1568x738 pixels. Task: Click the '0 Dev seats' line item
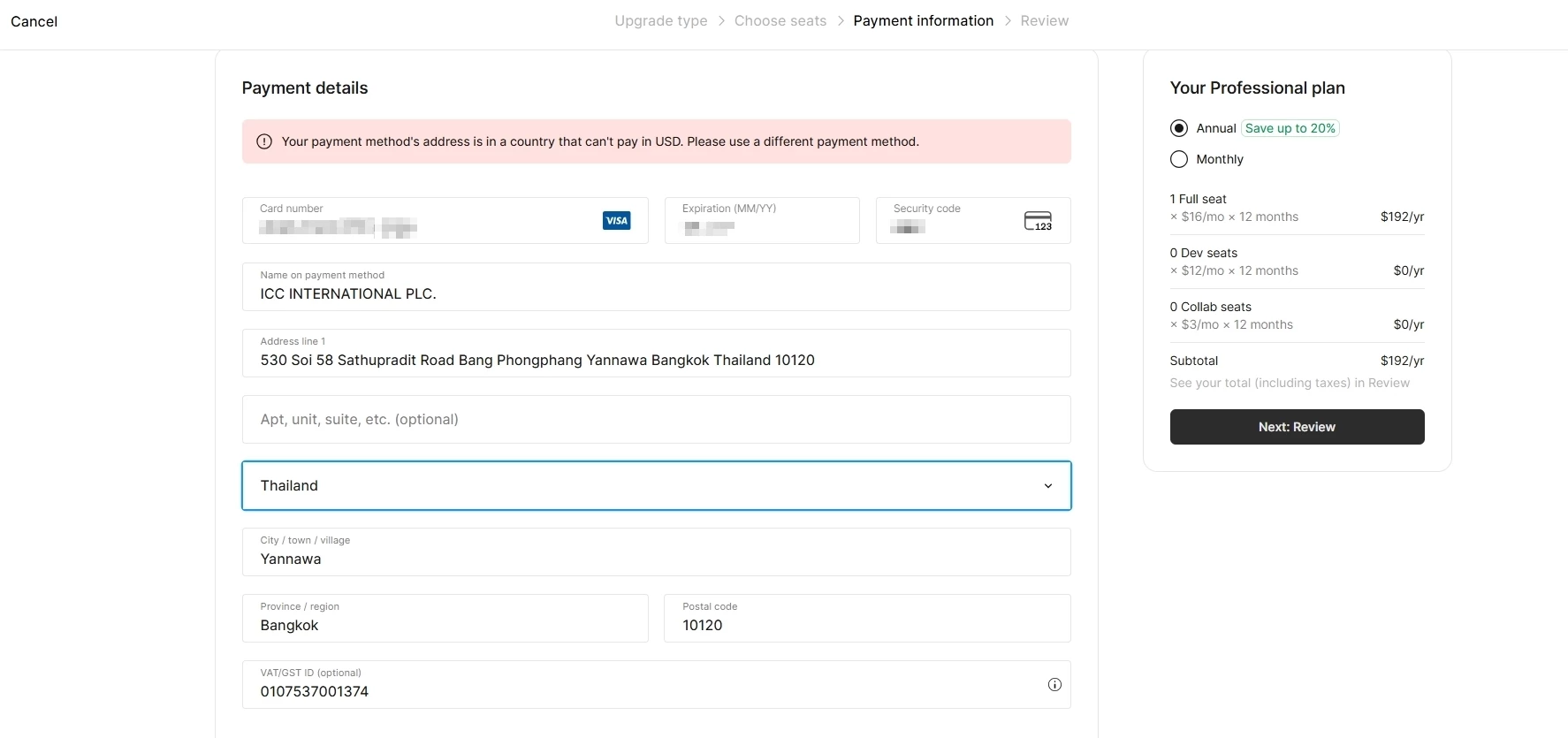[x=1204, y=253]
